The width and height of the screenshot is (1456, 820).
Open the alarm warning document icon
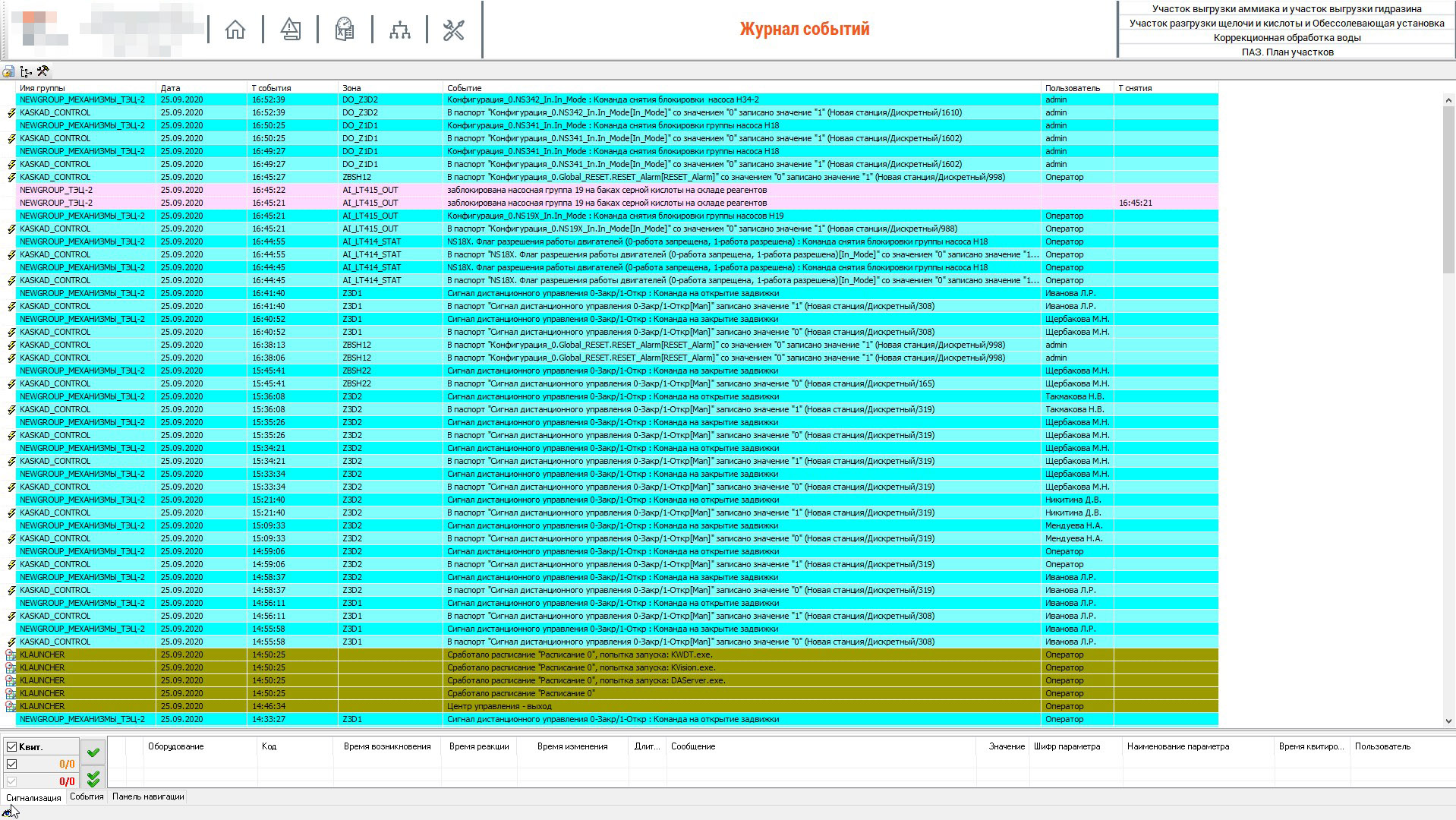click(290, 30)
